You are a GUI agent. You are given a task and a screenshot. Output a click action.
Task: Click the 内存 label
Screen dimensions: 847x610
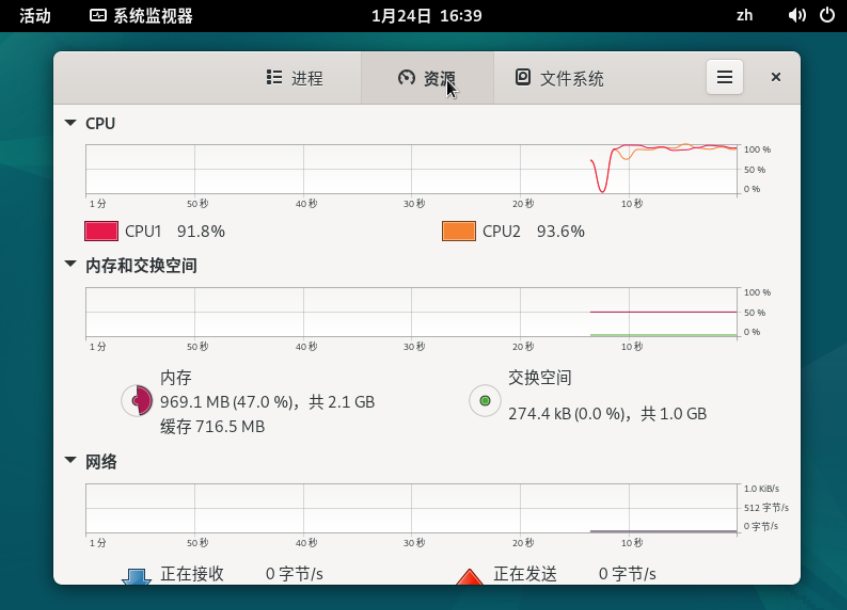point(176,377)
